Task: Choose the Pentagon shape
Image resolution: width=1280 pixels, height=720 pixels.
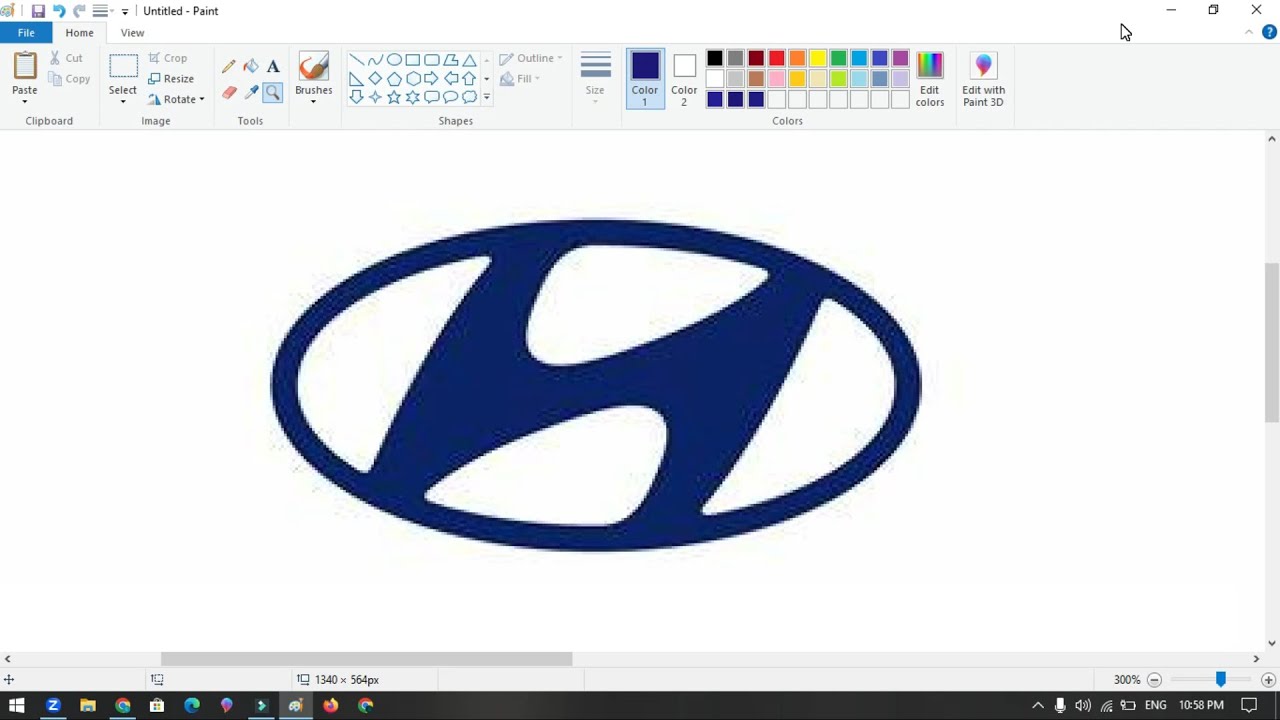Action: pyautogui.click(x=394, y=79)
